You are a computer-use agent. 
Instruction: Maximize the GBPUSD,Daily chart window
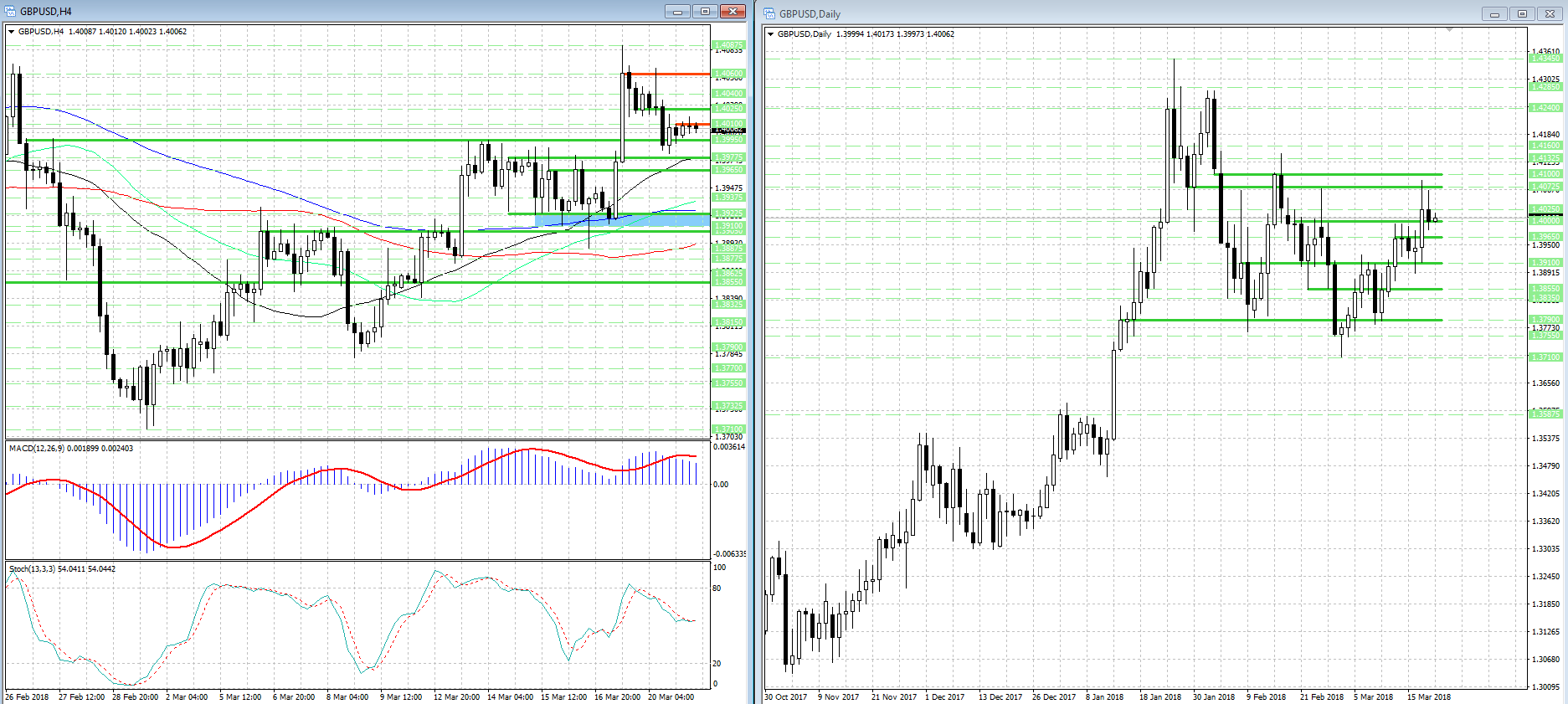point(1522,13)
